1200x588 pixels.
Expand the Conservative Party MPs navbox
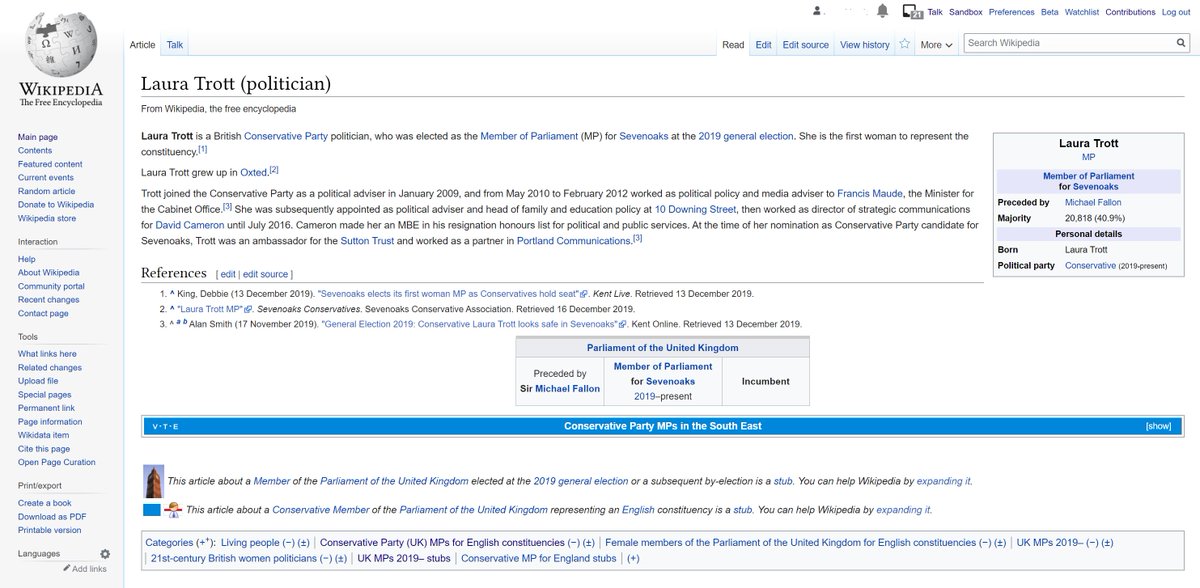1158,426
